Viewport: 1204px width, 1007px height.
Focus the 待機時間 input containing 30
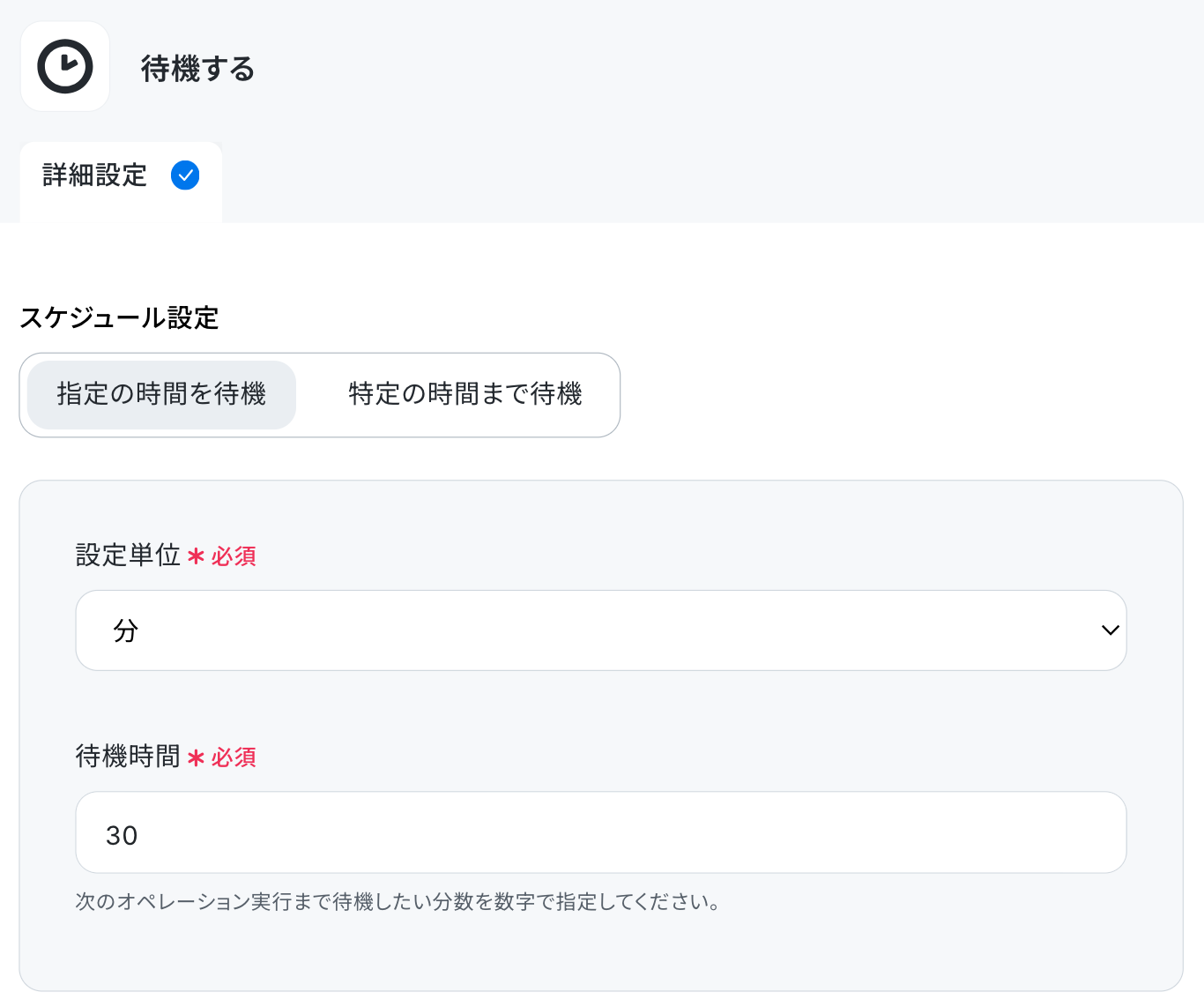(601, 832)
